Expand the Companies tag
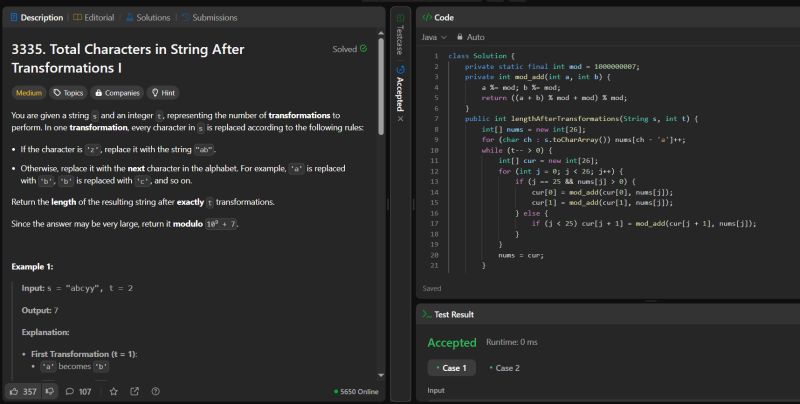800x404 pixels. coord(116,92)
